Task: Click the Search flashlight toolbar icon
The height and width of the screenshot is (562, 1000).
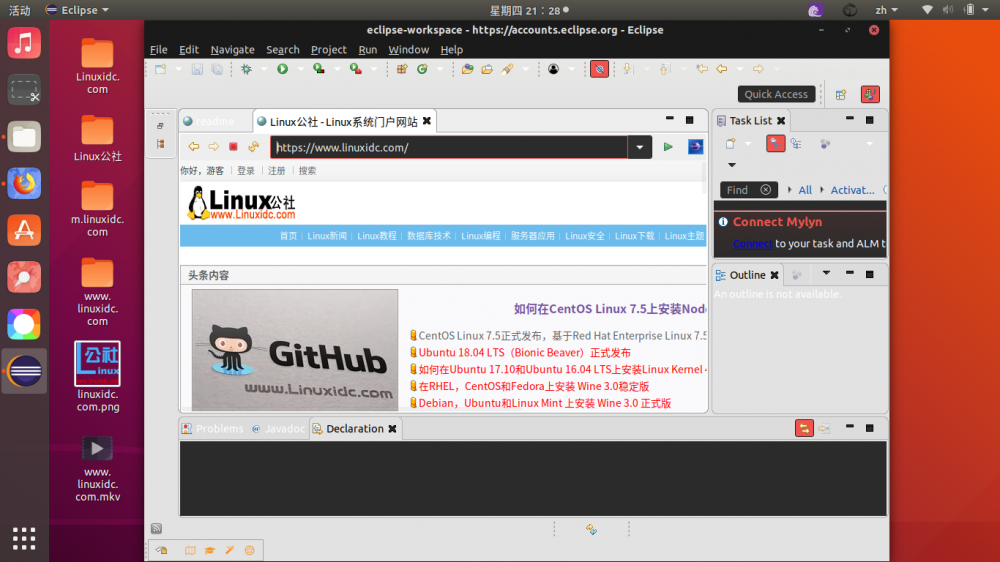Action: click(508, 69)
